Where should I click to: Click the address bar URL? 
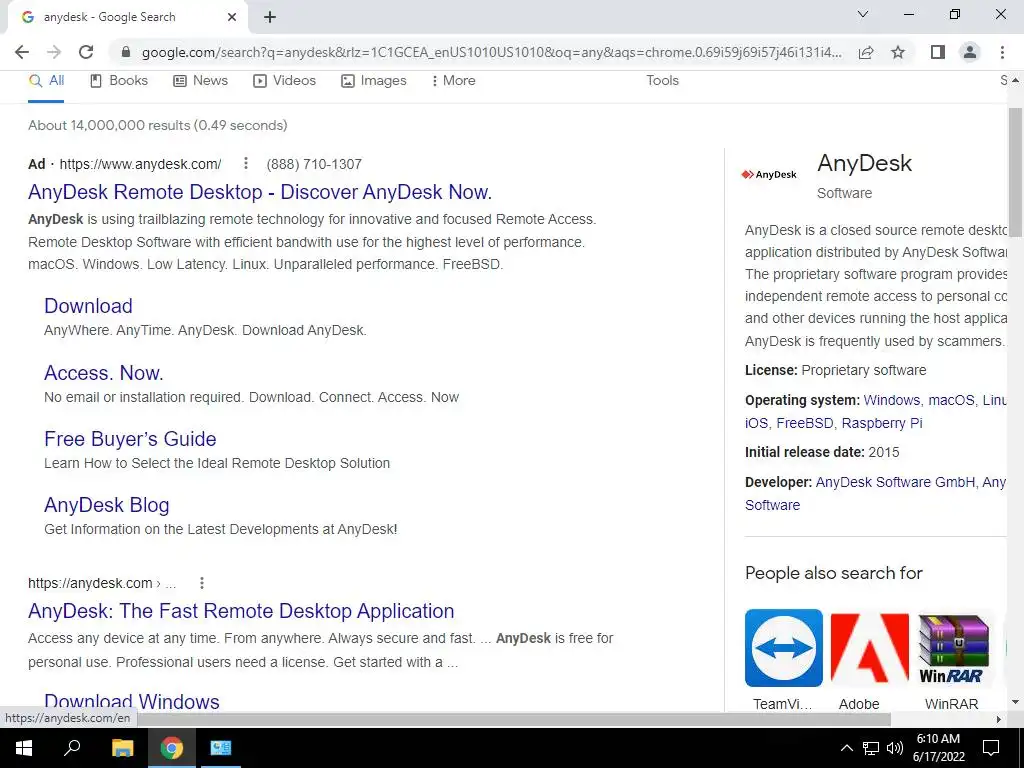(491, 52)
